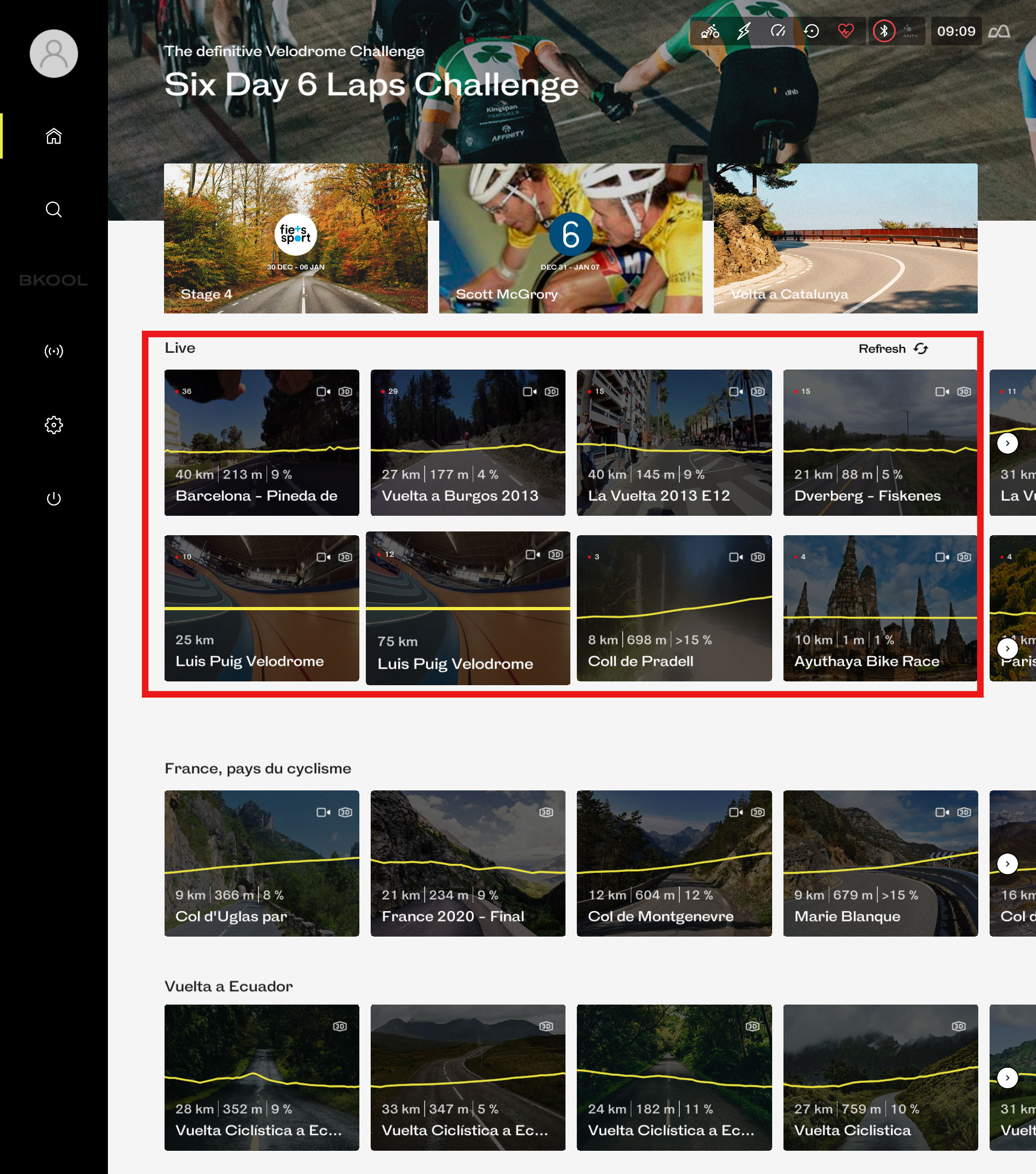The image size is (1036, 1174).
Task: Toggle the ANT+ connection
Action: (910, 31)
